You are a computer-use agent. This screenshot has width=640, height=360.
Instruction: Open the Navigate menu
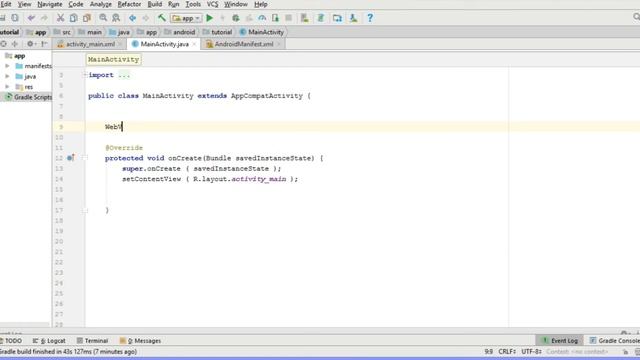click(50, 4)
